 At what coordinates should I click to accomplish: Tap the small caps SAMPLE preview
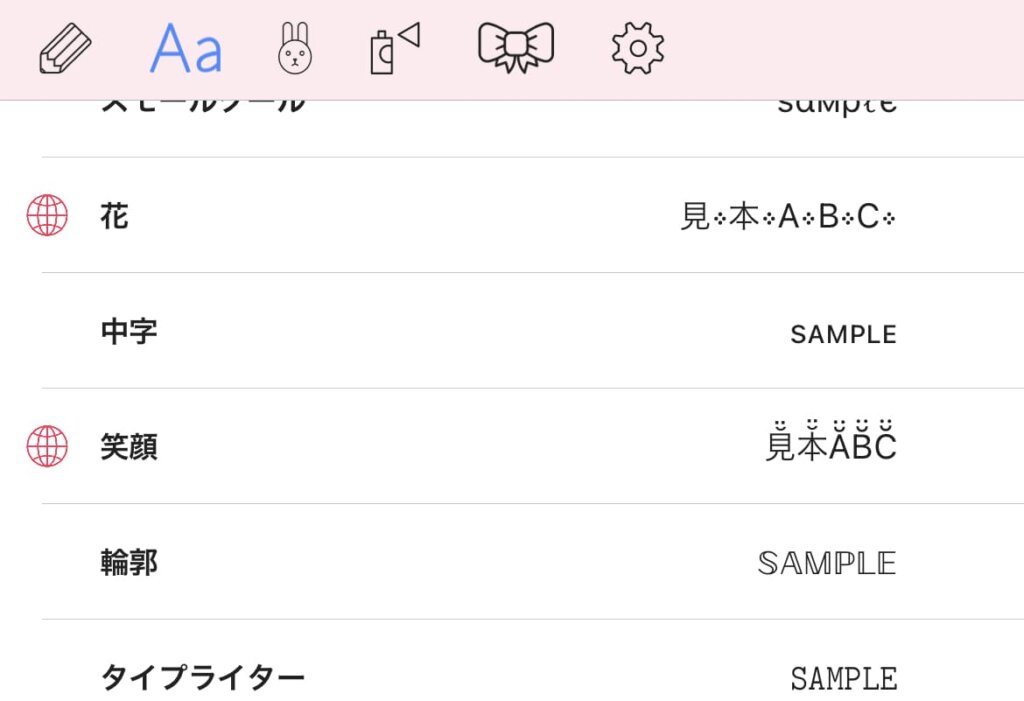click(x=843, y=334)
